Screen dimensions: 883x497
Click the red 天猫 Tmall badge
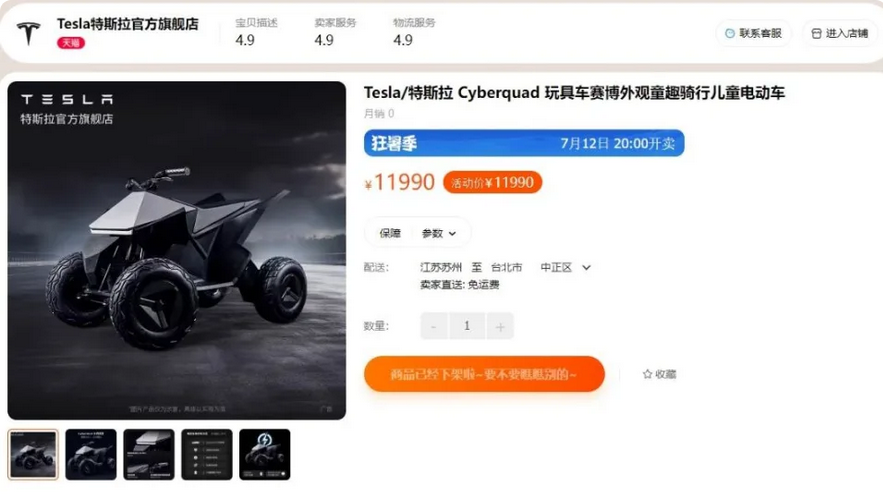[x=71, y=43]
